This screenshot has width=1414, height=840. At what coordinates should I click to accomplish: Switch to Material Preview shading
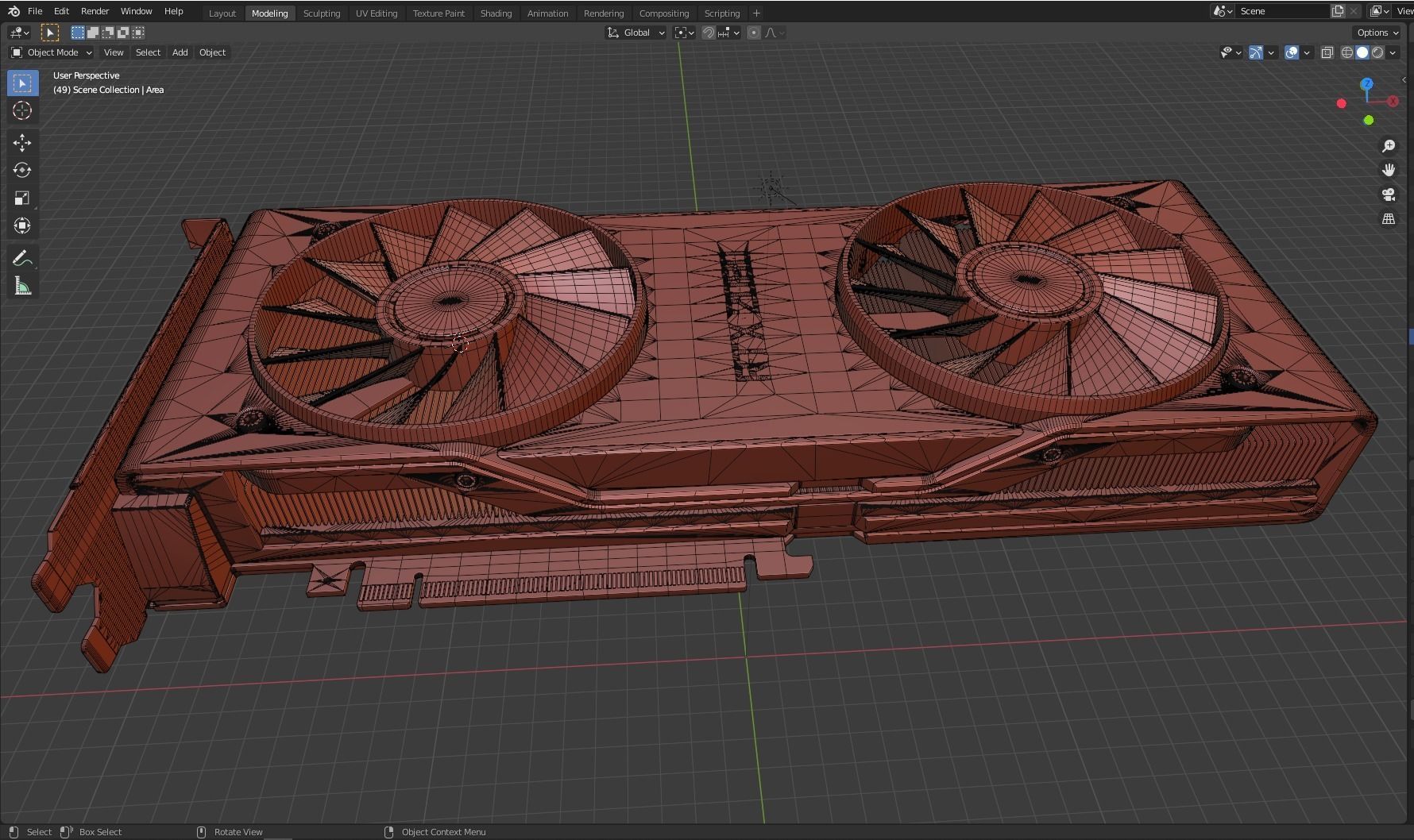(x=1377, y=52)
